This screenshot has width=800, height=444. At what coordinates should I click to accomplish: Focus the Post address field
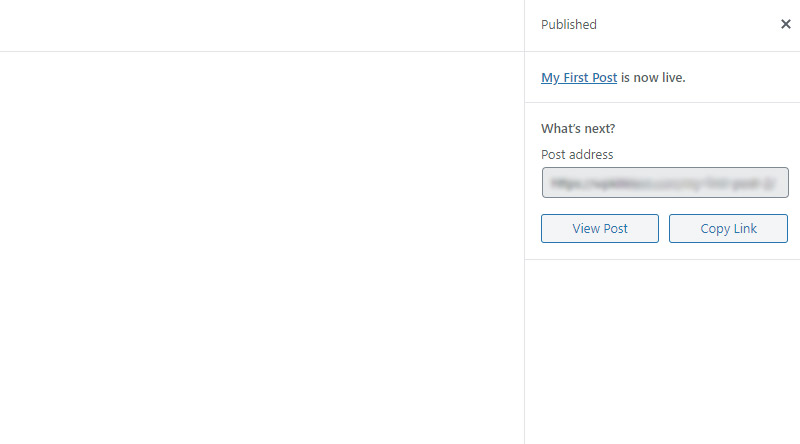[x=665, y=183]
